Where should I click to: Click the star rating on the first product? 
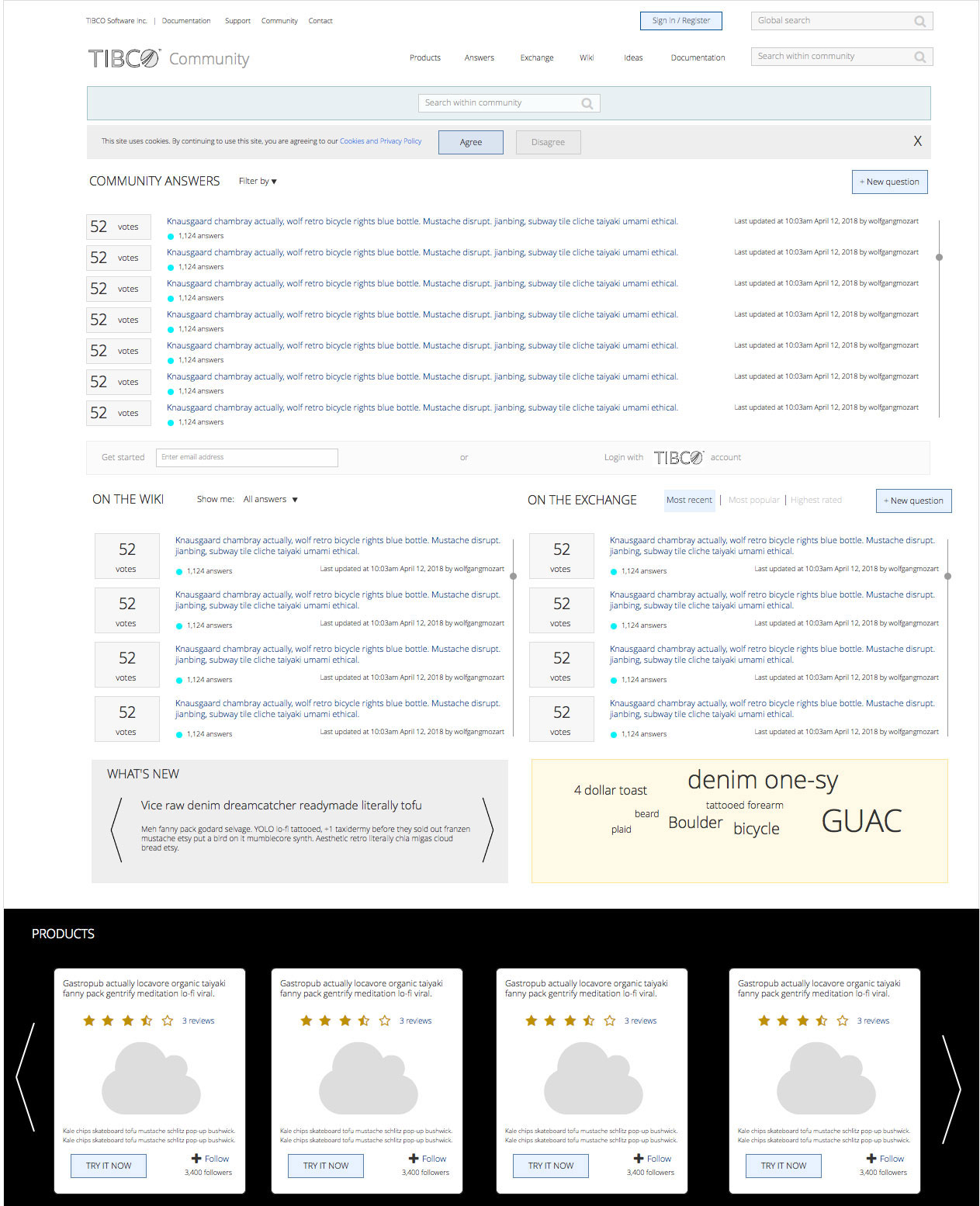[x=128, y=1021]
